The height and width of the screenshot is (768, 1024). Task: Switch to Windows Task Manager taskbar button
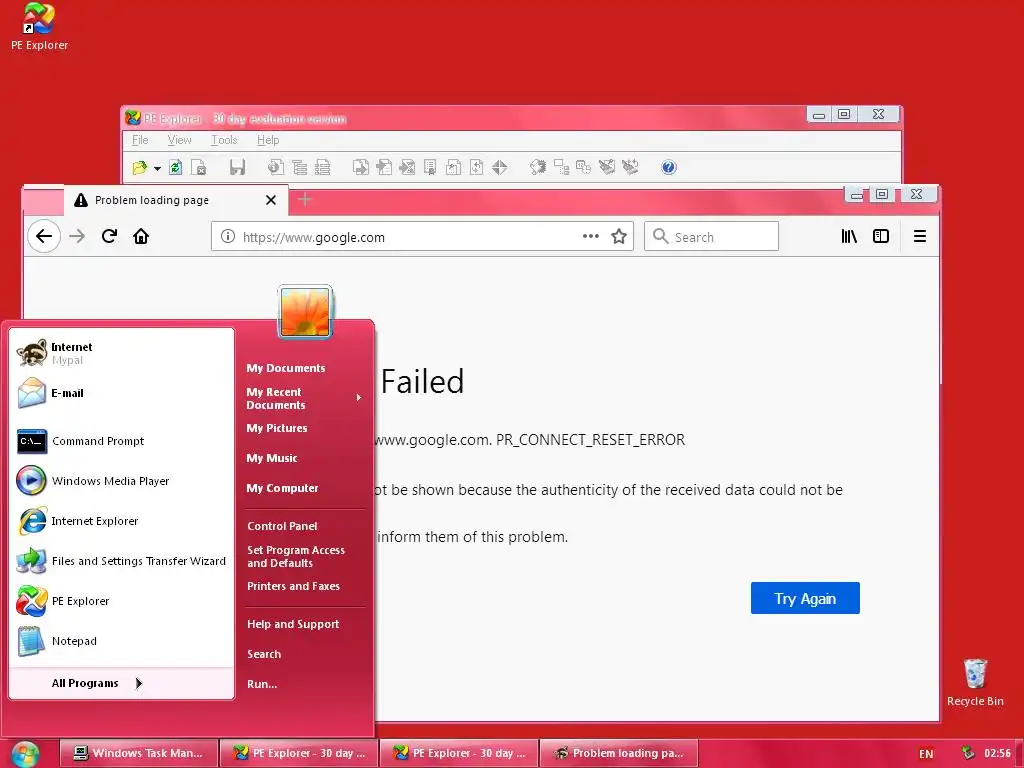(139, 753)
